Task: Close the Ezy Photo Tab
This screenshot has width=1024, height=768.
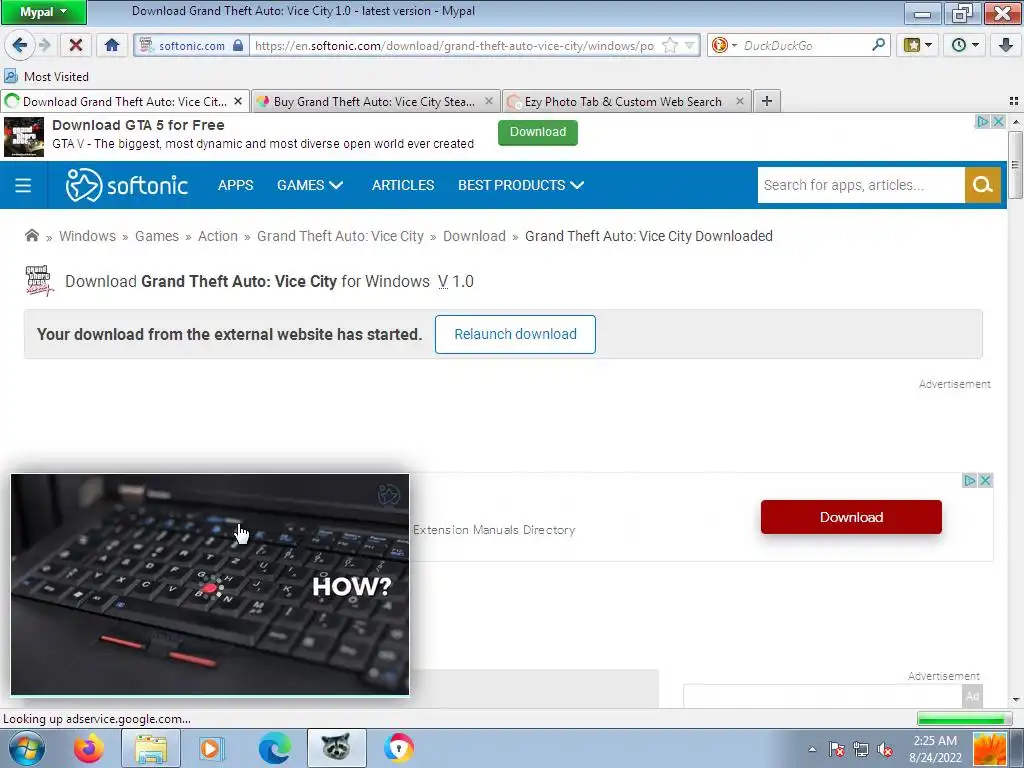Action: point(739,101)
